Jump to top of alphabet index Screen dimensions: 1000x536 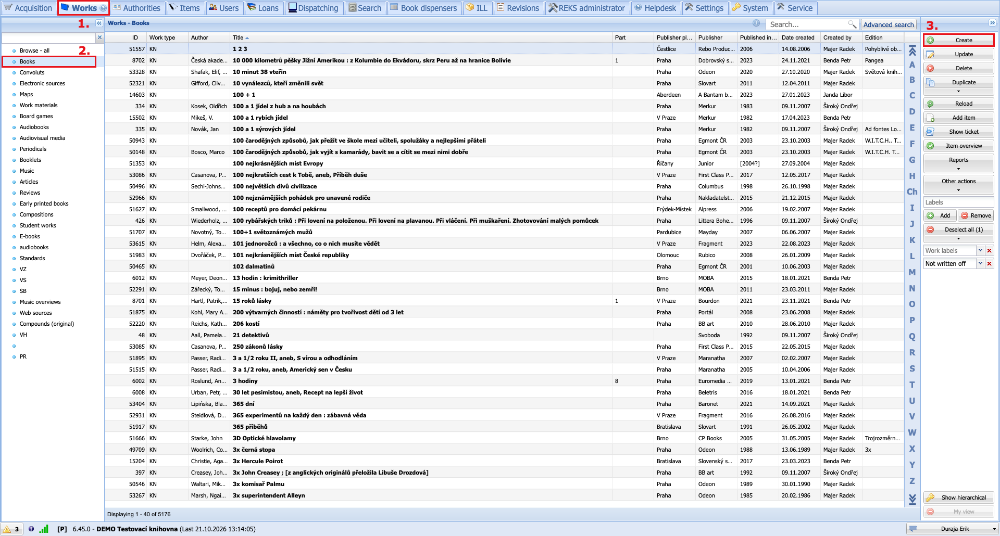pyautogui.click(x=912, y=50)
